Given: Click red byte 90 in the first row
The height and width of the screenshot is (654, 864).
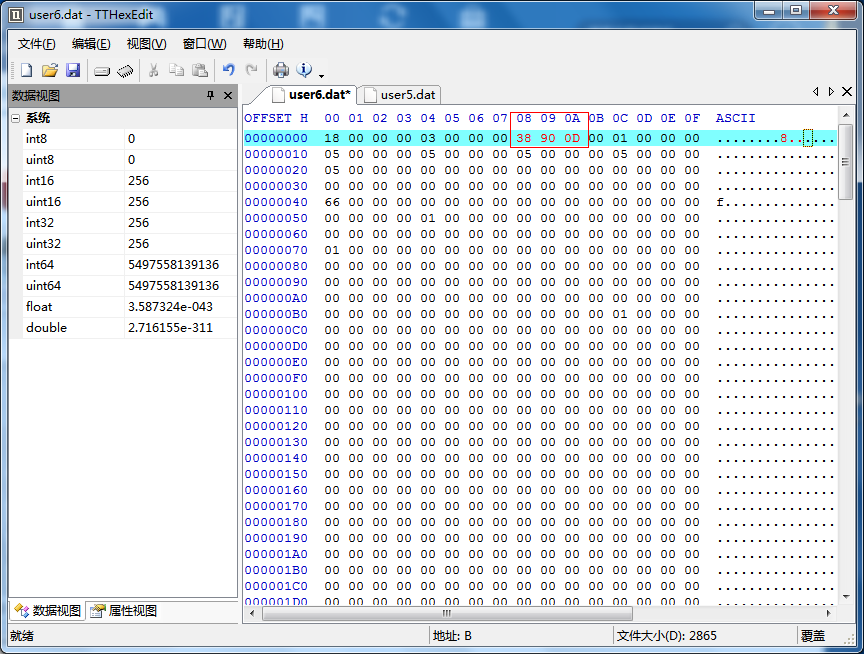Looking at the screenshot, I should (548, 138).
